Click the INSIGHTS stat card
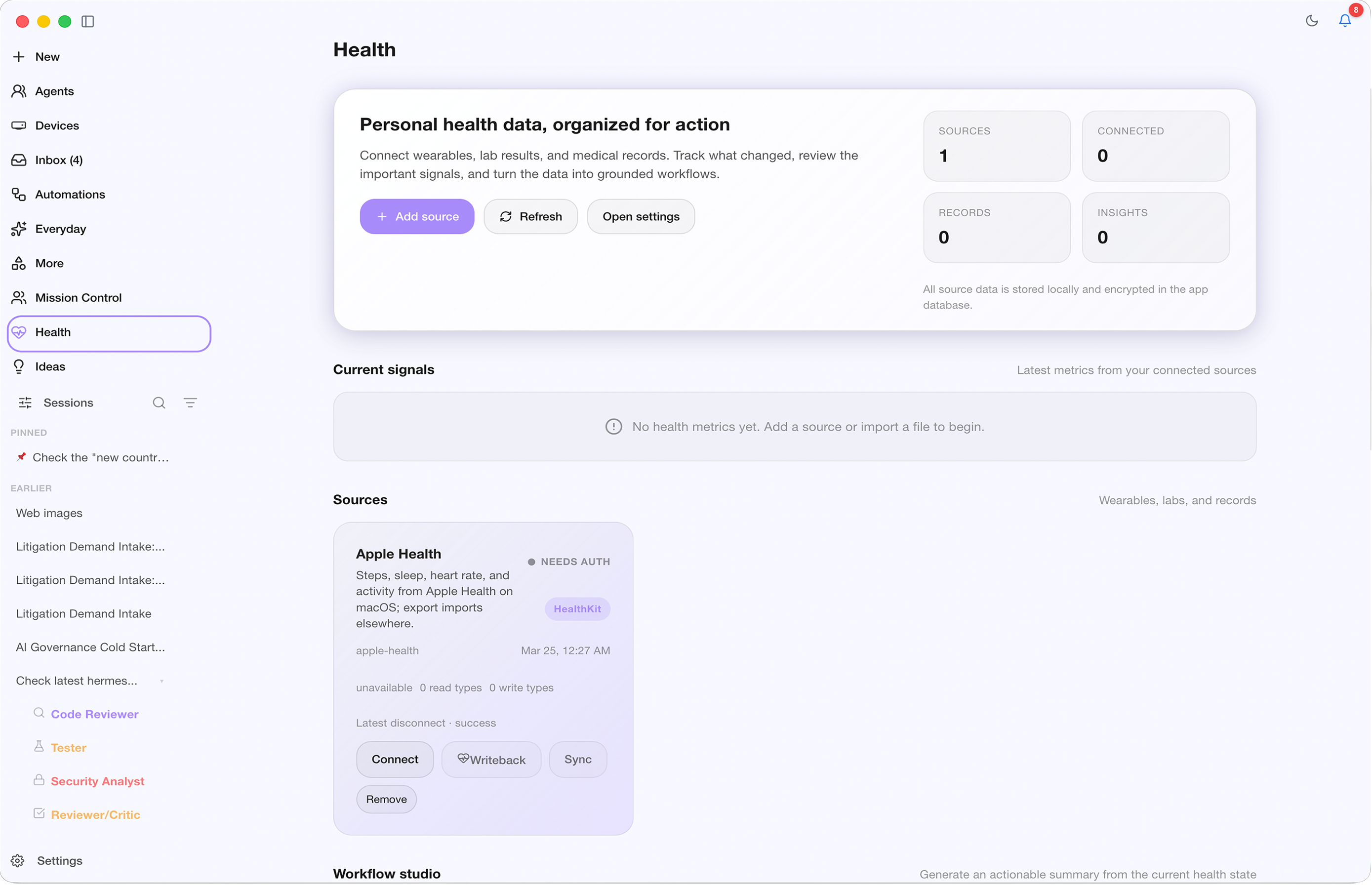Image resolution: width=1372 pixels, height=886 pixels. click(1156, 228)
